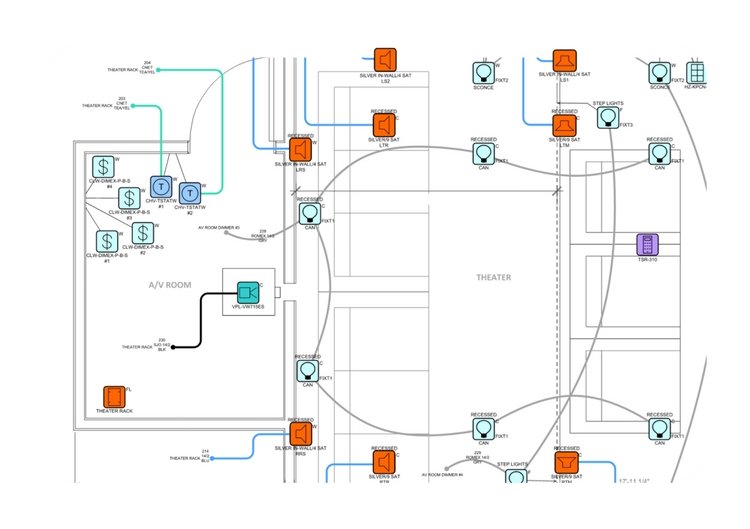
Task: Click the 204 CNET TEA/YEL wire label
Action: pos(147,67)
